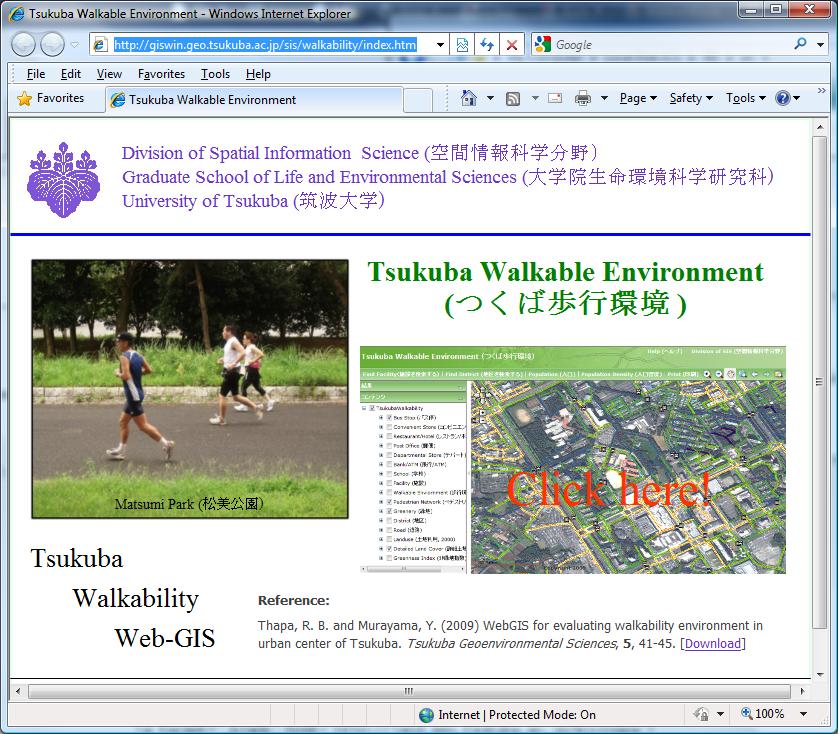This screenshot has height=734, width=840.
Task: Open the File menu
Action: [36, 74]
